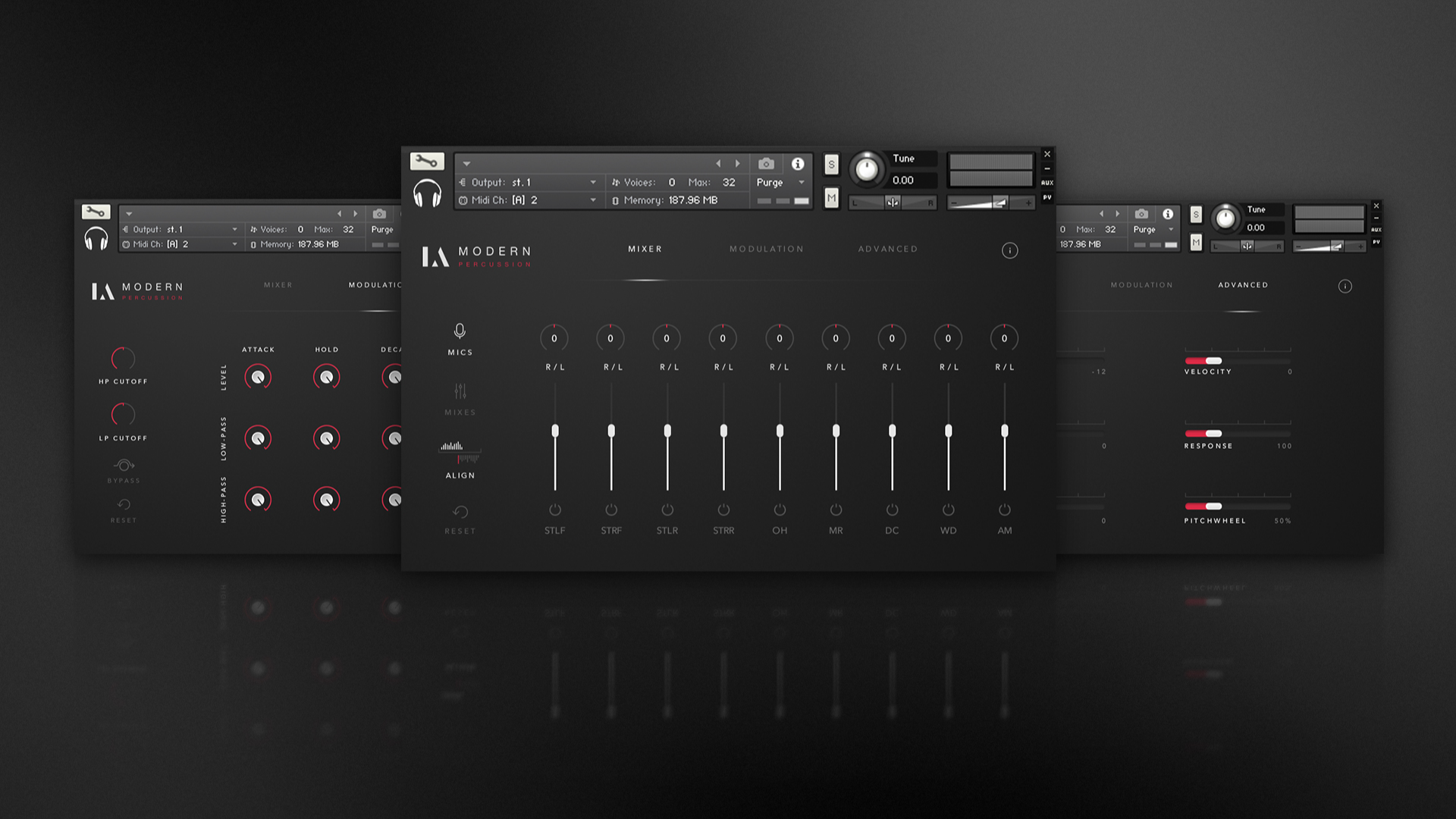1456x819 pixels.
Task: Power off the STLF channel
Action: click(x=555, y=509)
